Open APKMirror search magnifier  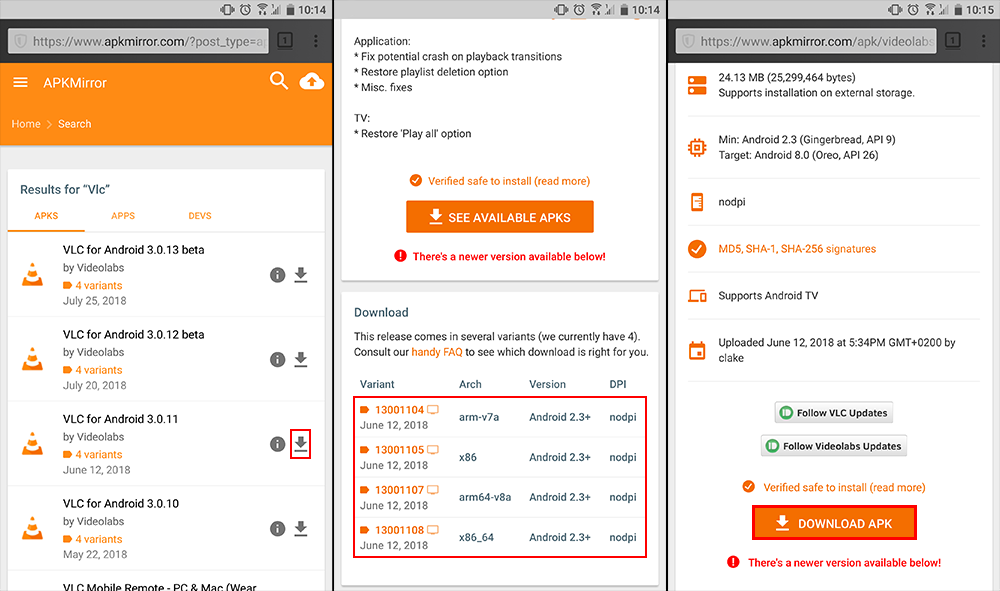pos(279,81)
